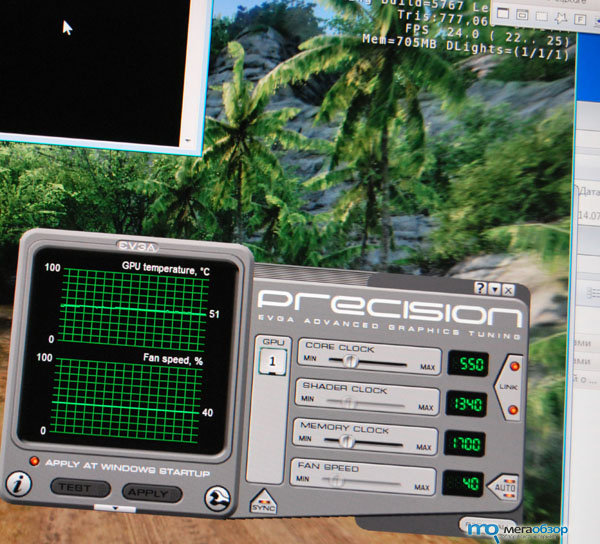Click the memory clock value 1700
This screenshot has height=544, width=600.
pyautogui.click(x=464, y=444)
